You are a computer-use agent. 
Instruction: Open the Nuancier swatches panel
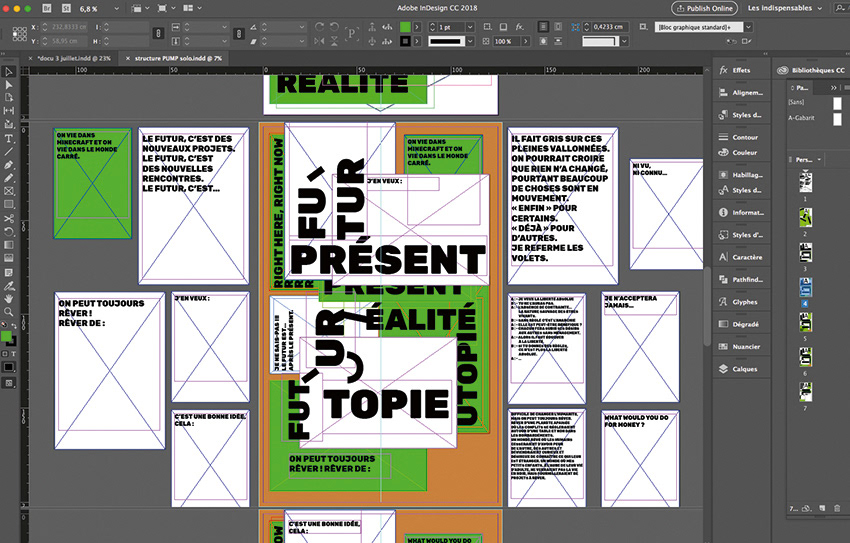(x=745, y=346)
